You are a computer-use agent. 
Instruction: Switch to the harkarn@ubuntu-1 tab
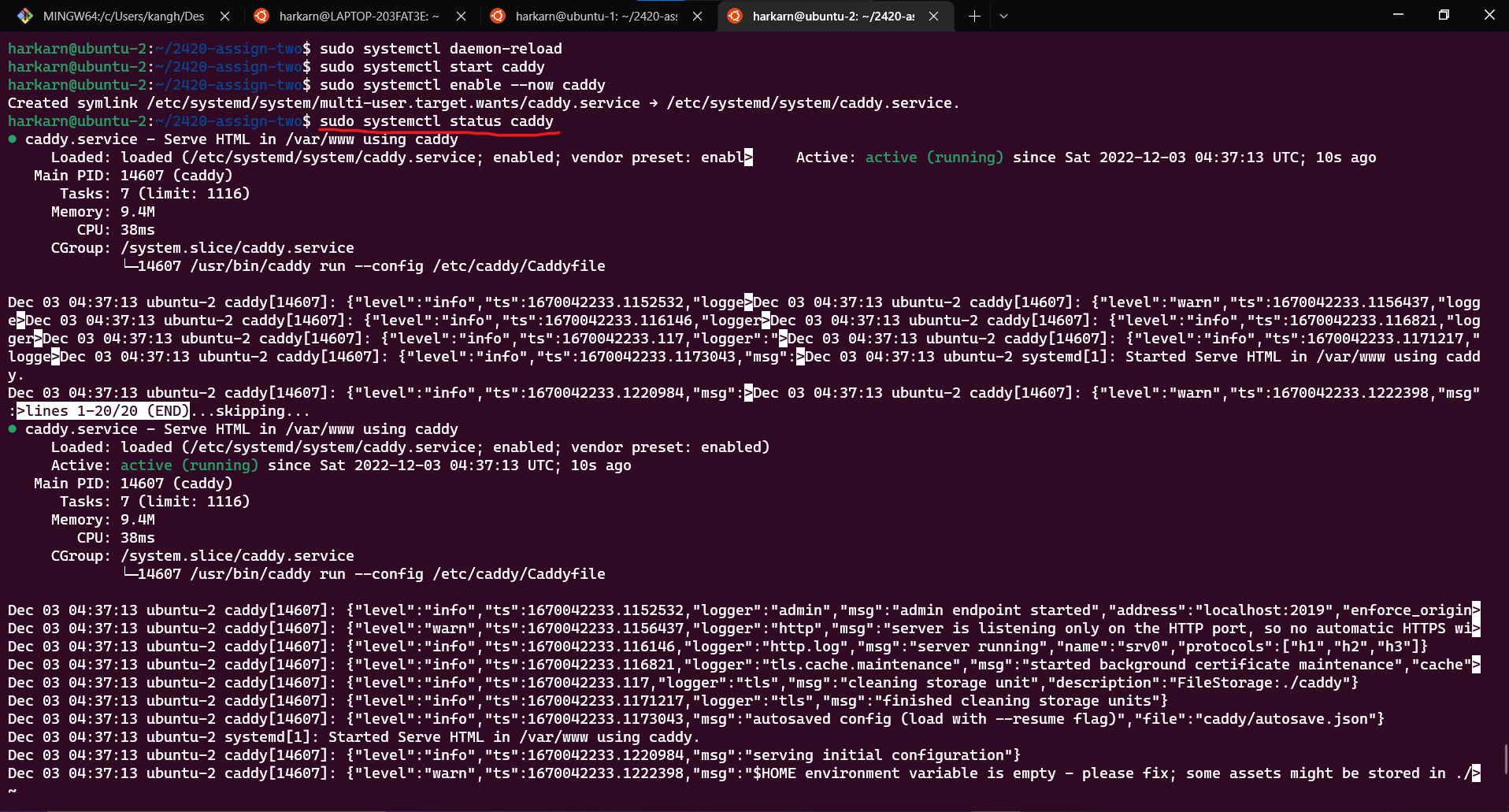(x=595, y=16)
